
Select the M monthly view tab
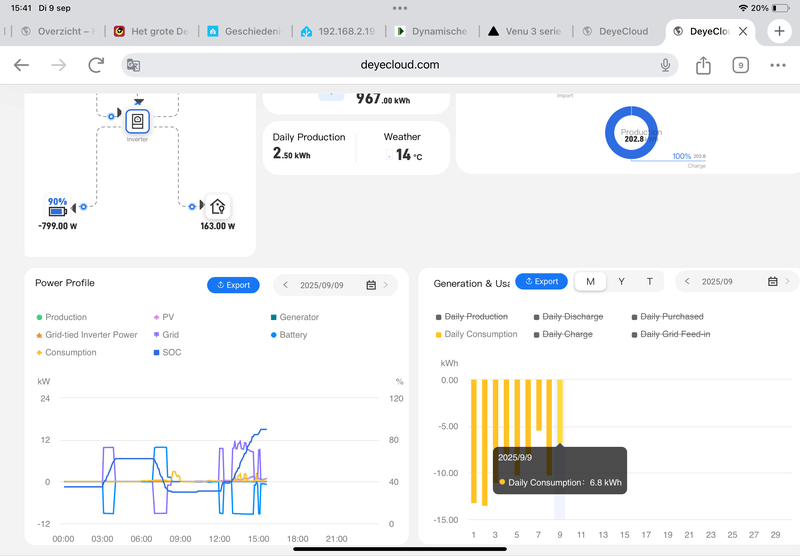coord(590,282)
